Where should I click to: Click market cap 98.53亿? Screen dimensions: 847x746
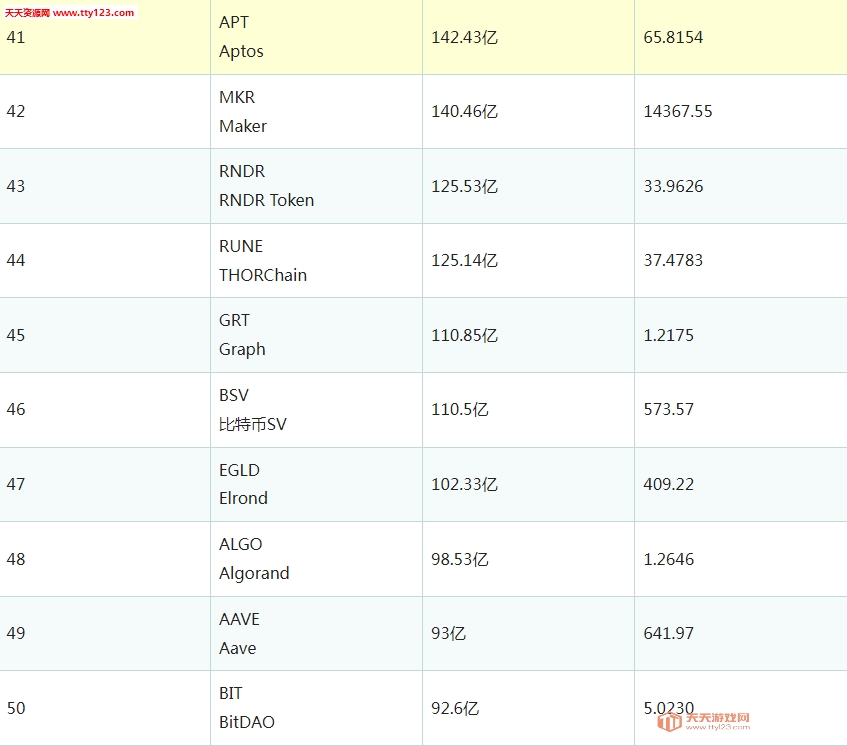tap(460, 559)
